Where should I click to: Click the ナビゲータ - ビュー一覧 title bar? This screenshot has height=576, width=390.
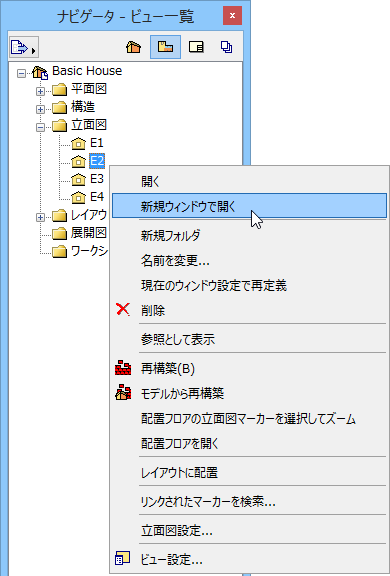point(126,16)
